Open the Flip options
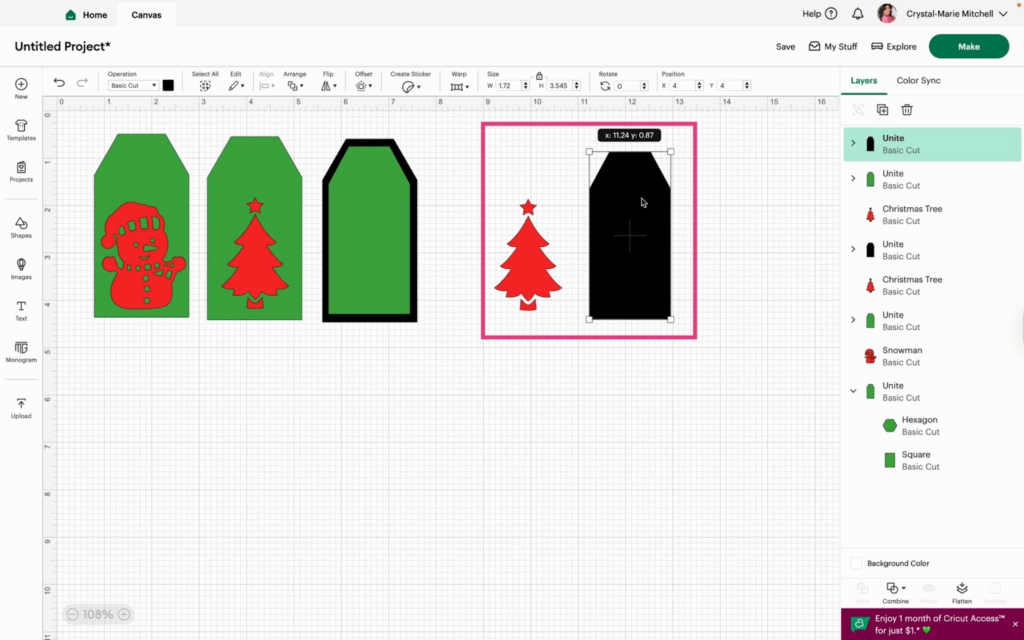Screen dimensions: 1024x640 [x=328, y=86]
